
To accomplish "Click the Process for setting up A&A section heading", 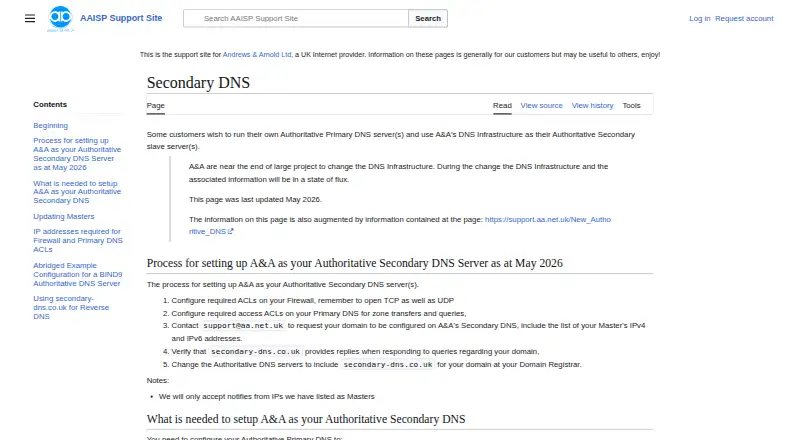I will (355, 263).
